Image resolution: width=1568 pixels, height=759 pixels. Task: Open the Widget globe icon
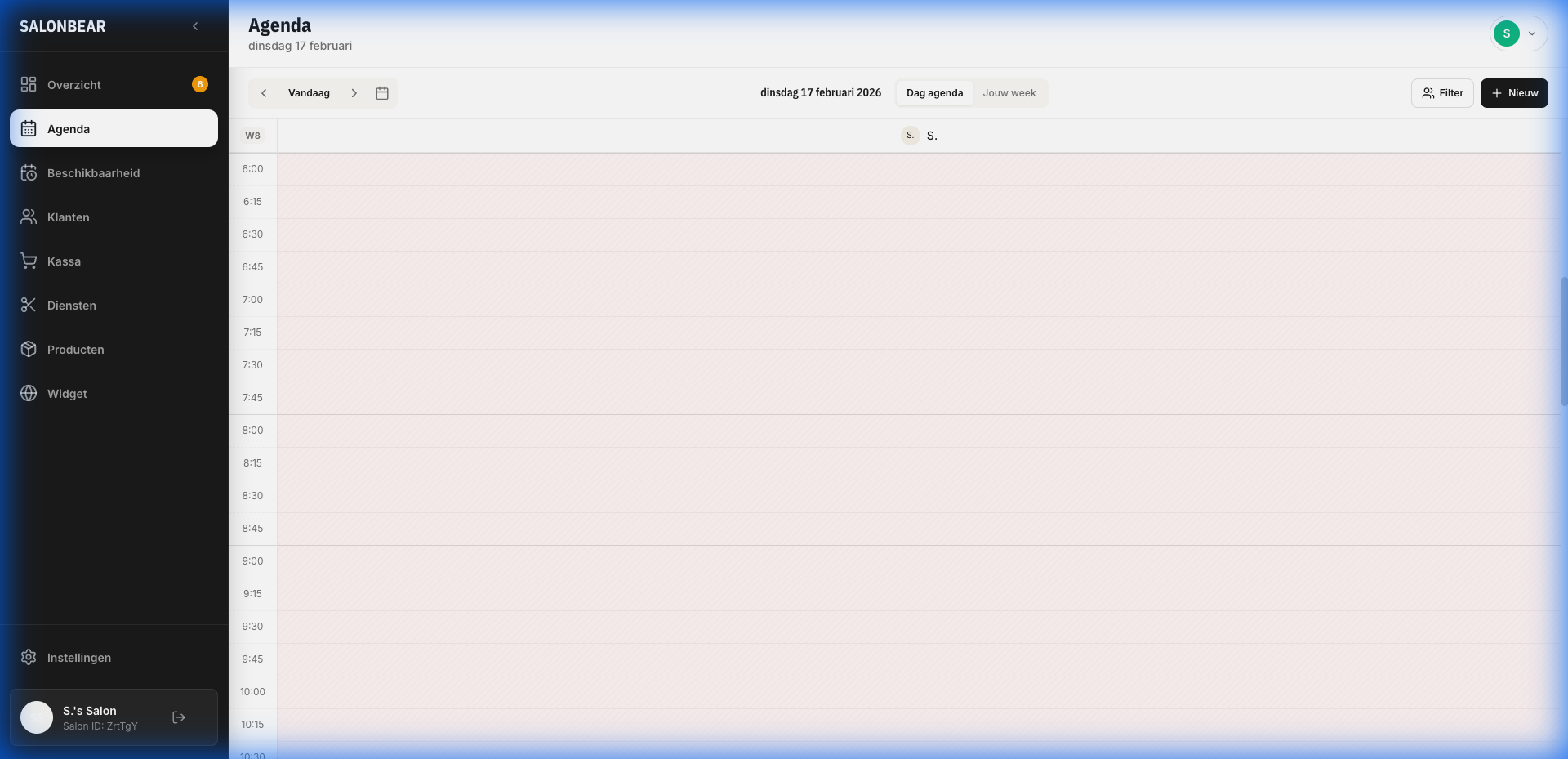(x=29, y=393)
